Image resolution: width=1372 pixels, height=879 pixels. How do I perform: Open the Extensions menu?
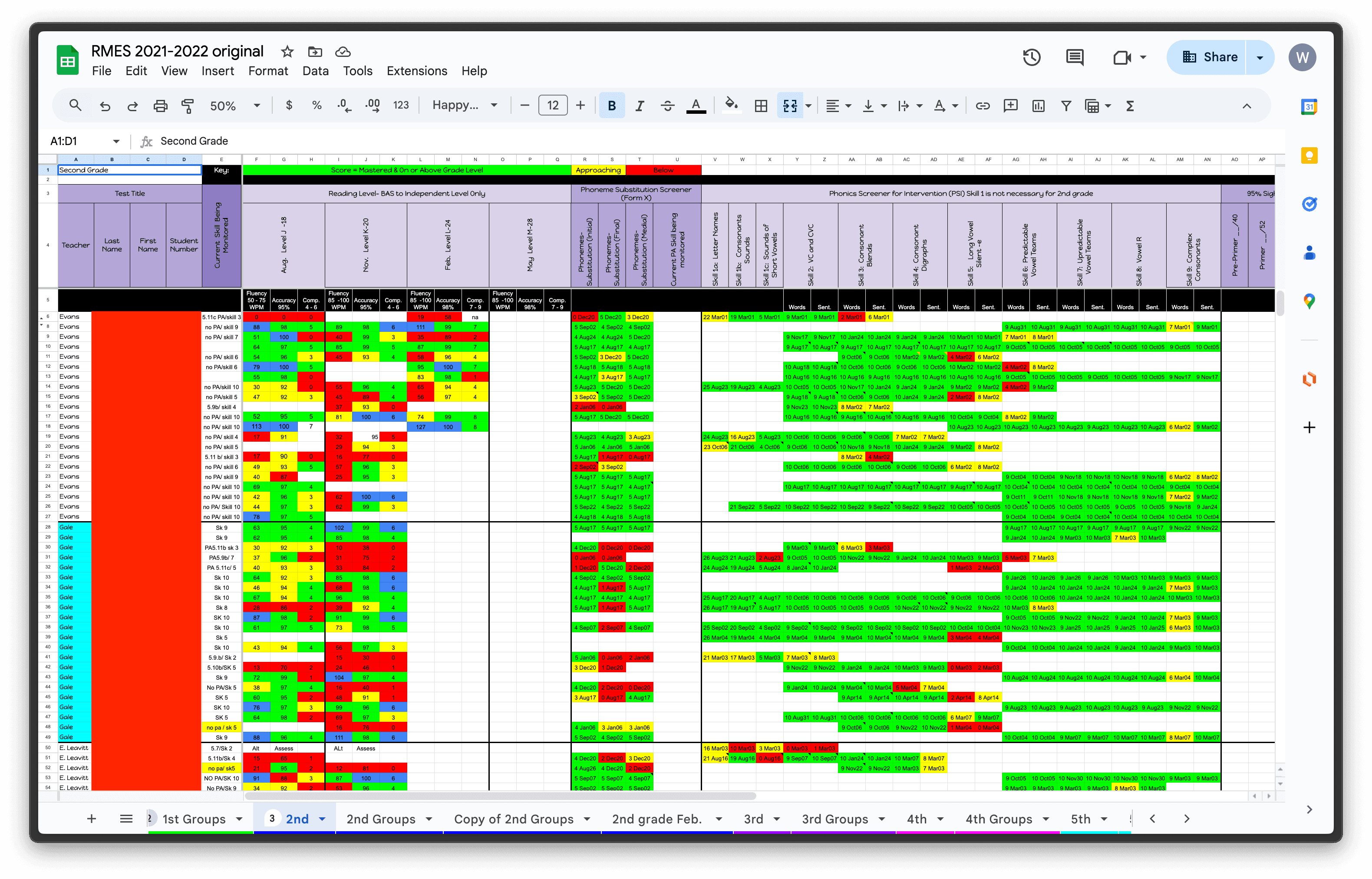[416, 71]
